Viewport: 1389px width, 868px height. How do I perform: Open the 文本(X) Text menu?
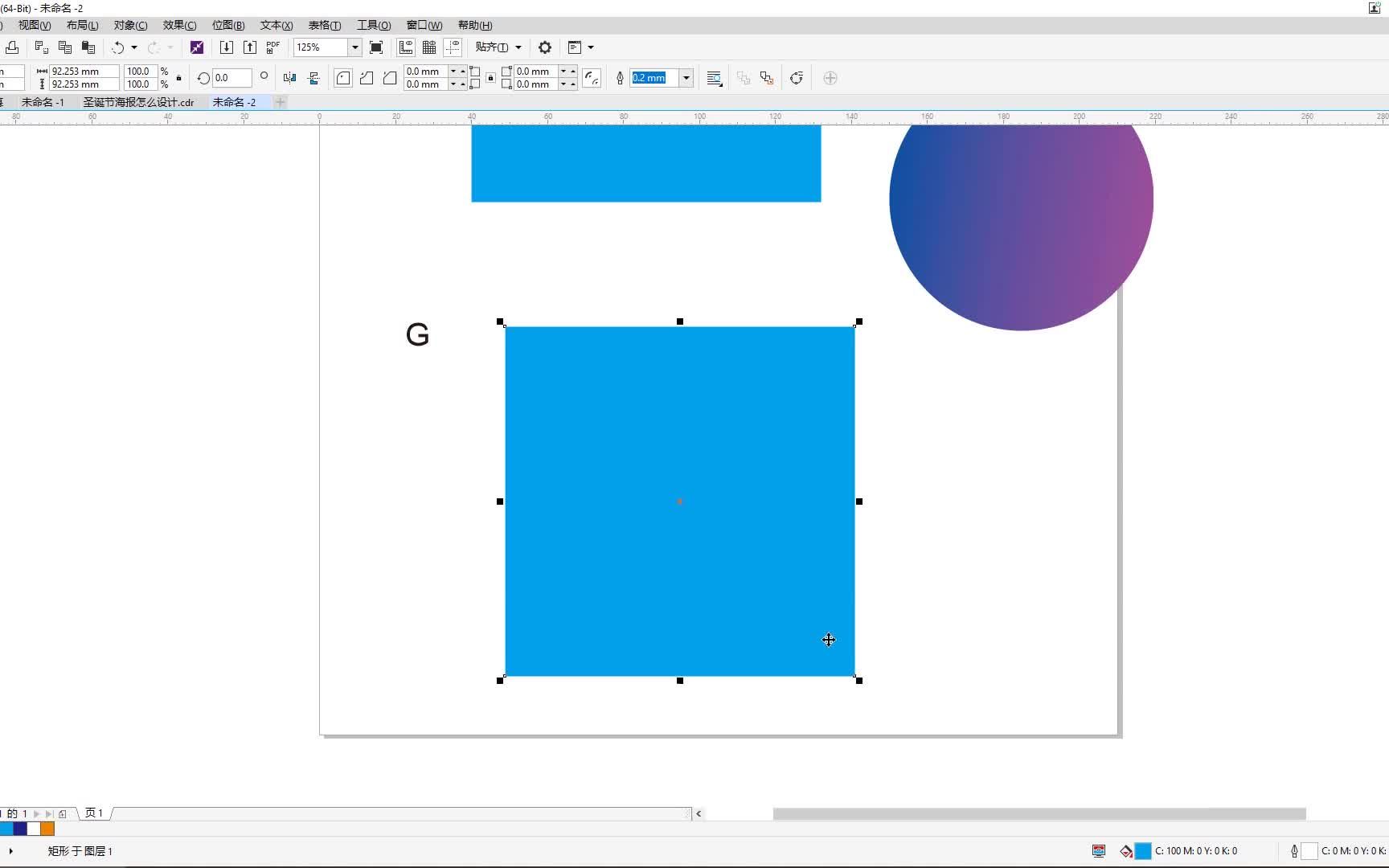coord(277,25)
